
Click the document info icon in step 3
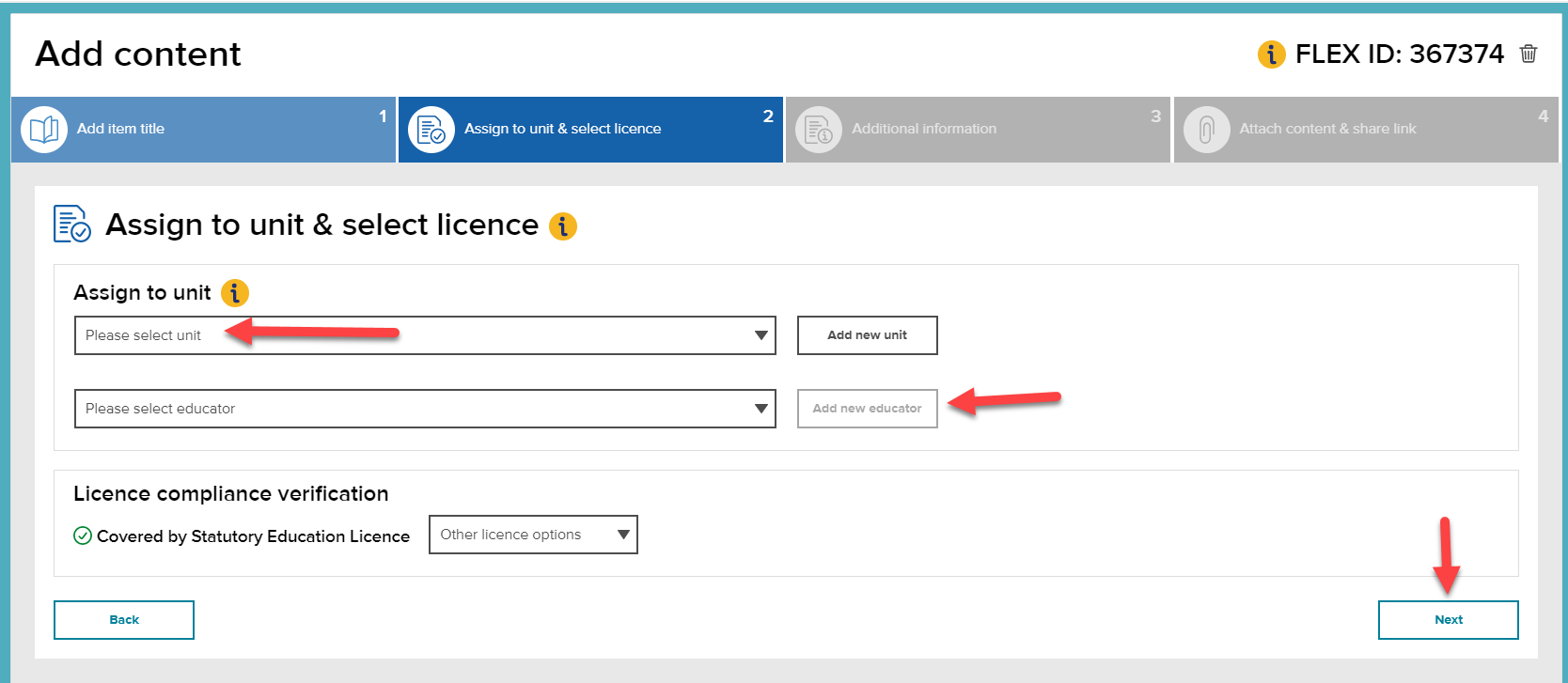(x=819, y=130)
